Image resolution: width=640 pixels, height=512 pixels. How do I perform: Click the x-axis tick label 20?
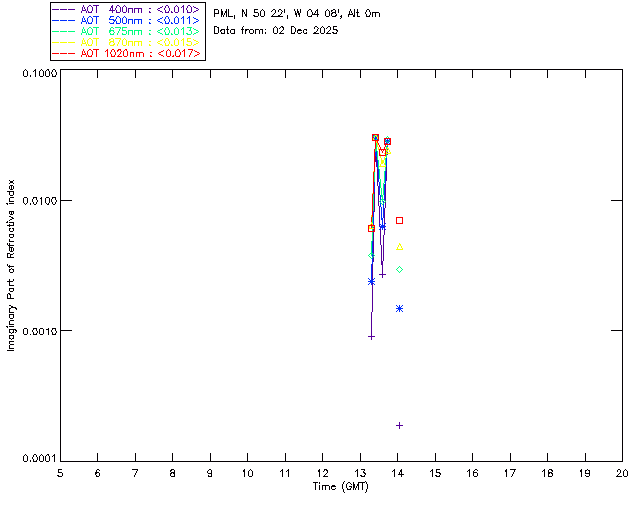622,473
